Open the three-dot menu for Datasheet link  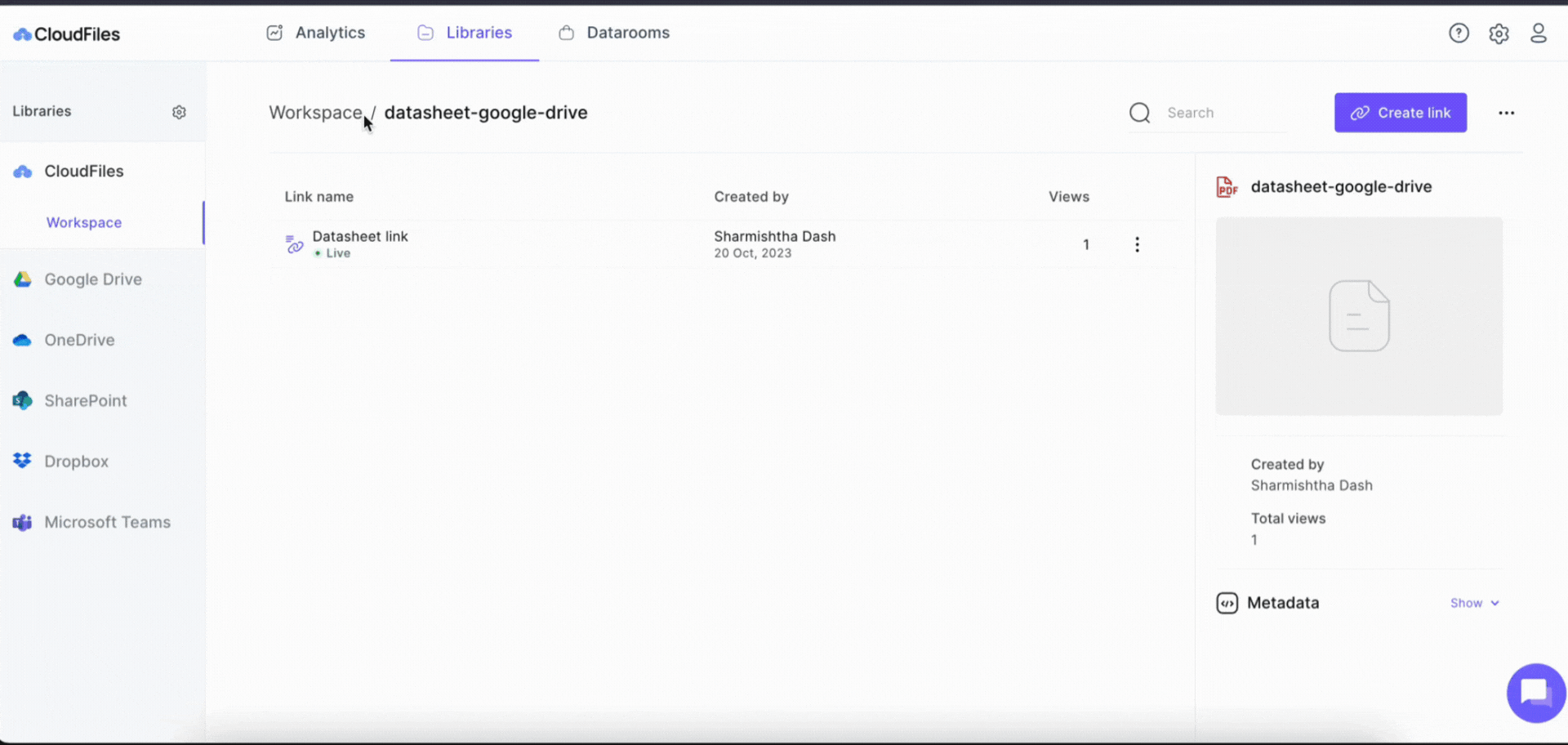pyautogui.click(x=1138, y=243)
